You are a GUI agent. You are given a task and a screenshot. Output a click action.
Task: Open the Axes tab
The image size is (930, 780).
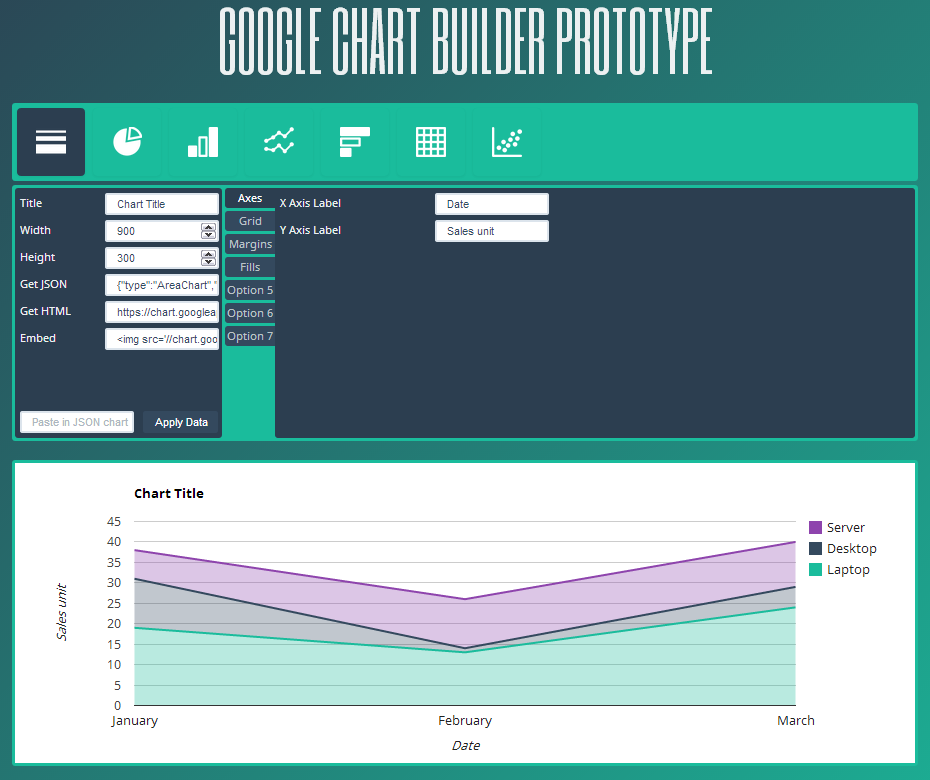tap(250, 198)
